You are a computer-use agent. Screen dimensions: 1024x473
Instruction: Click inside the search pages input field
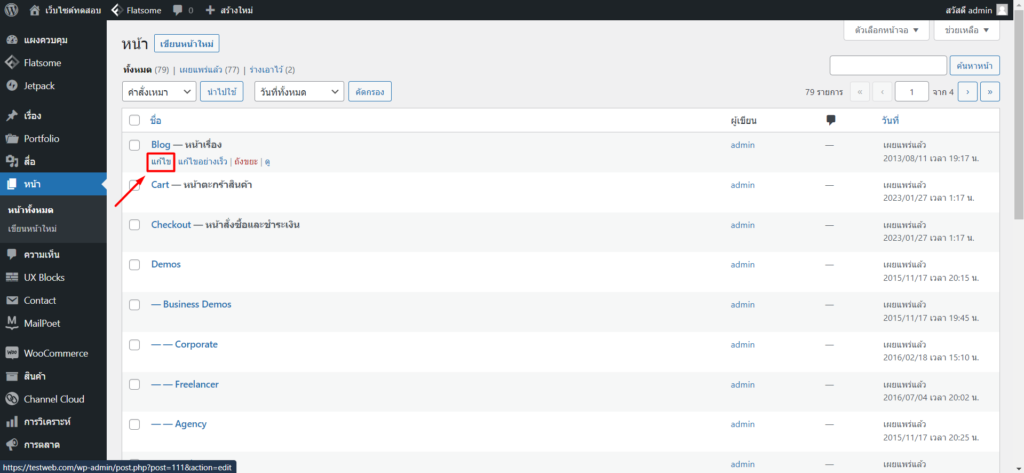888,65
